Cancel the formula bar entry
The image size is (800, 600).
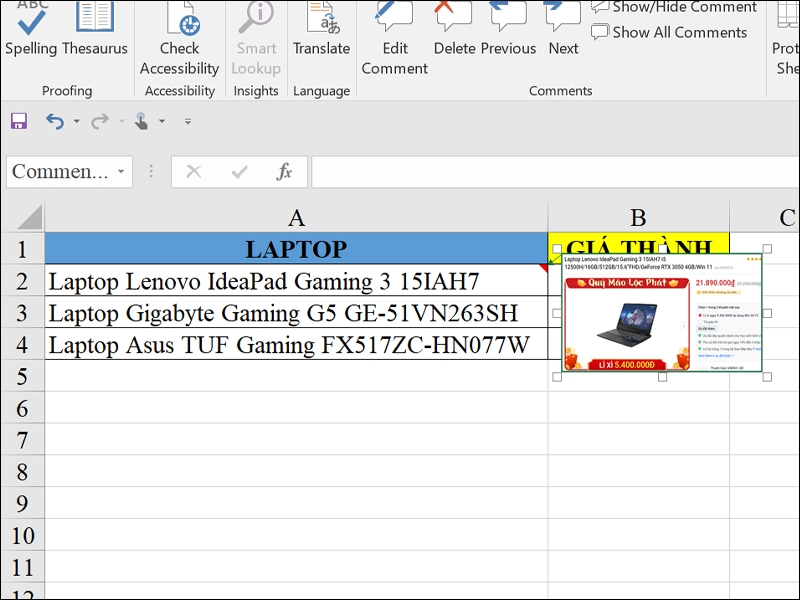(x=194, y=171)
